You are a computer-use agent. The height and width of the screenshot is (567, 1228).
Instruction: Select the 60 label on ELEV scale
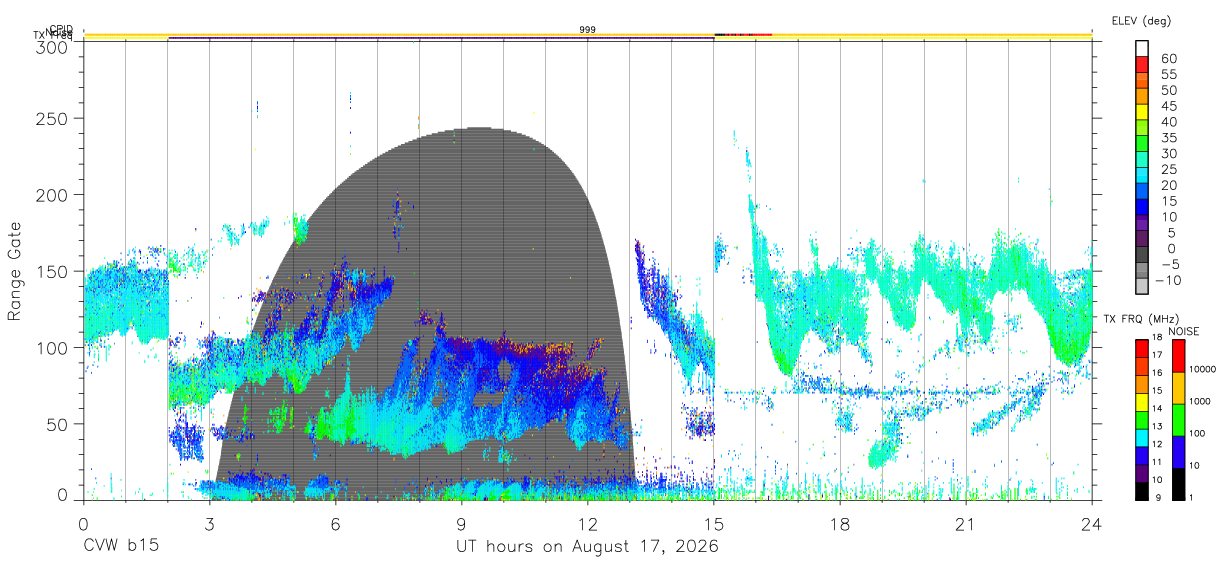[x=1168, y=59]
